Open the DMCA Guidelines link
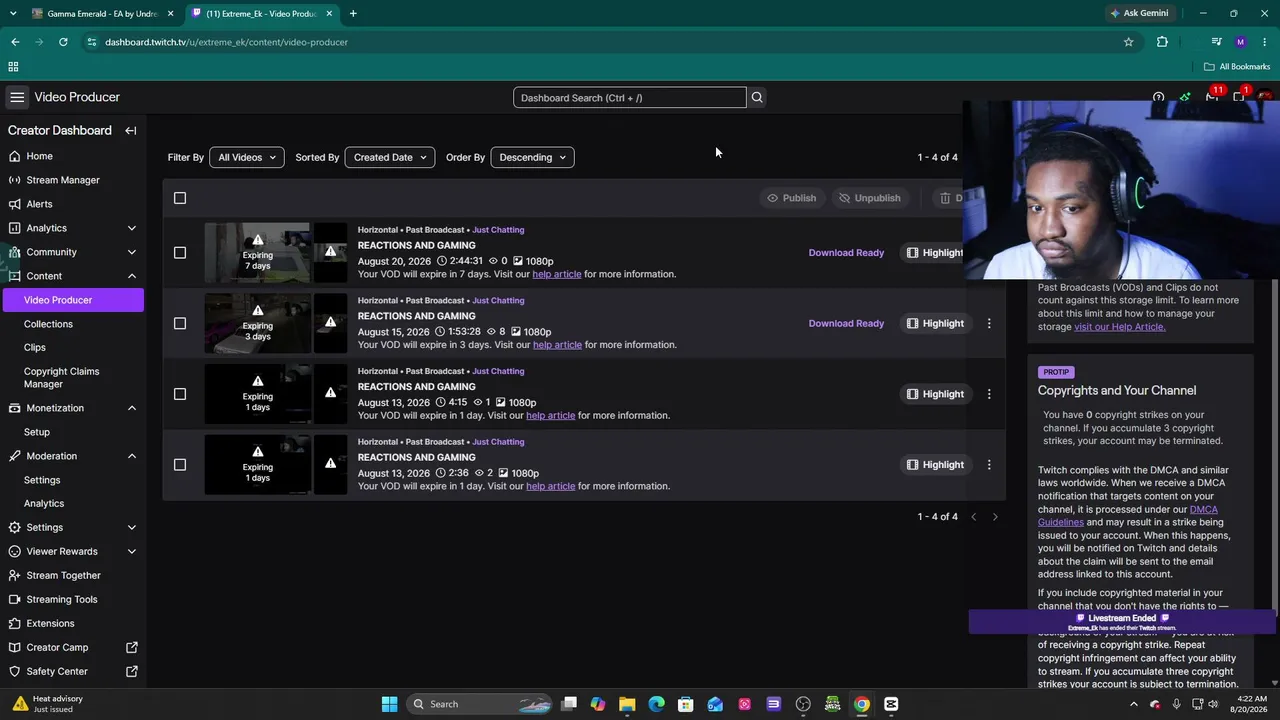 [x=1127, y=516]
